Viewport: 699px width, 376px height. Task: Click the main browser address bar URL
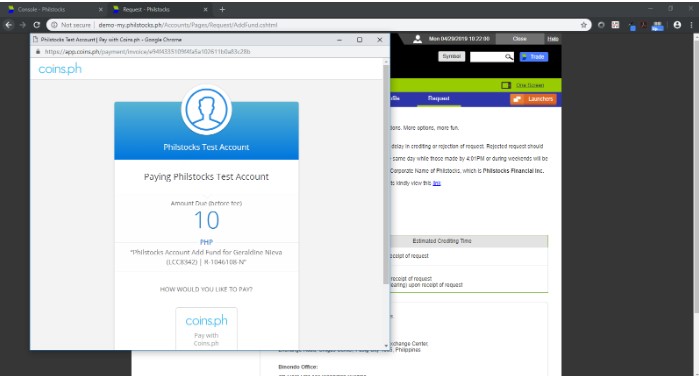pos(188,25)
